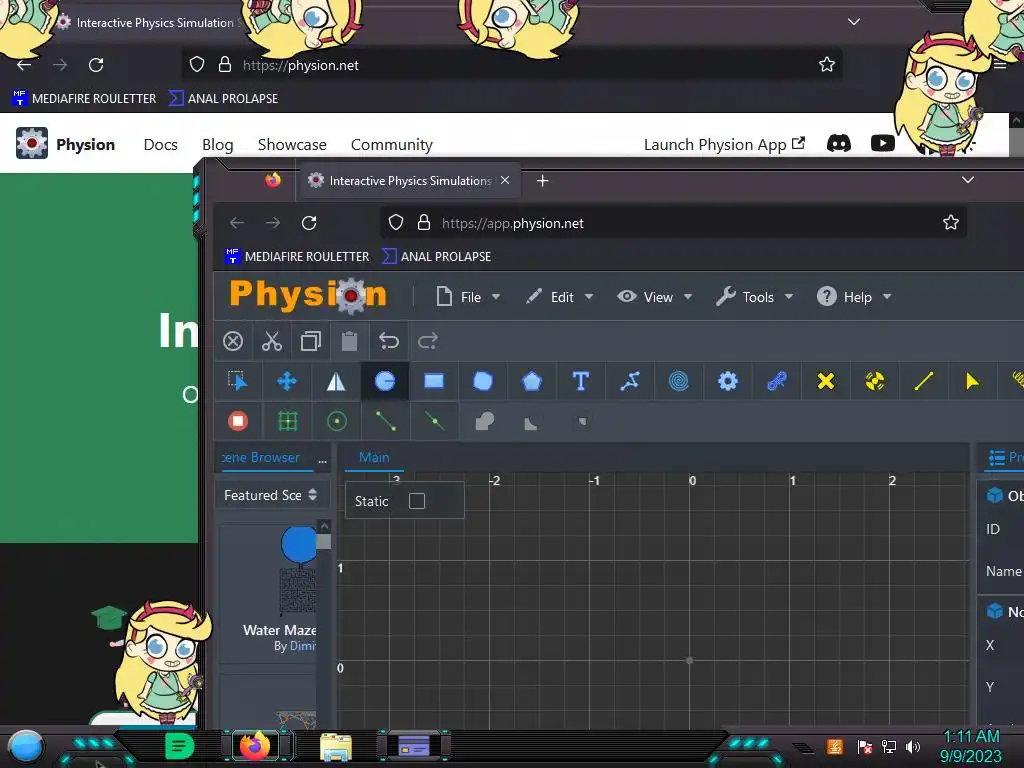
Task: List all tabs in front Firefox window
Action: click(968, 180)
